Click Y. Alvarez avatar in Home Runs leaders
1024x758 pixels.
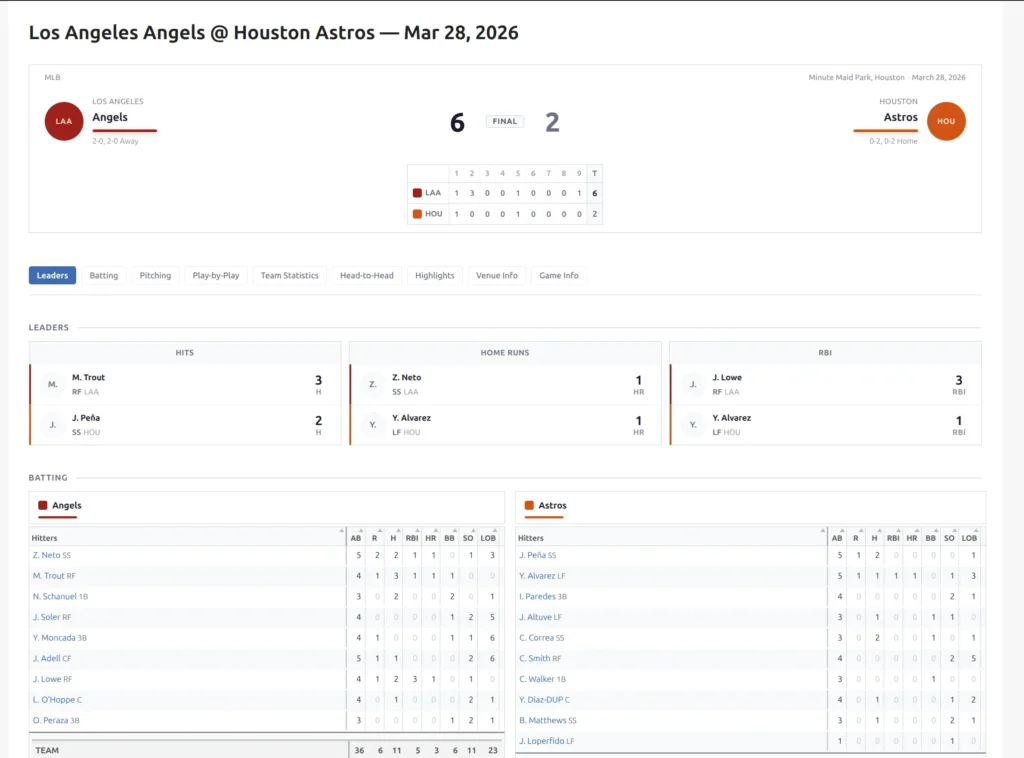(373, 425)
